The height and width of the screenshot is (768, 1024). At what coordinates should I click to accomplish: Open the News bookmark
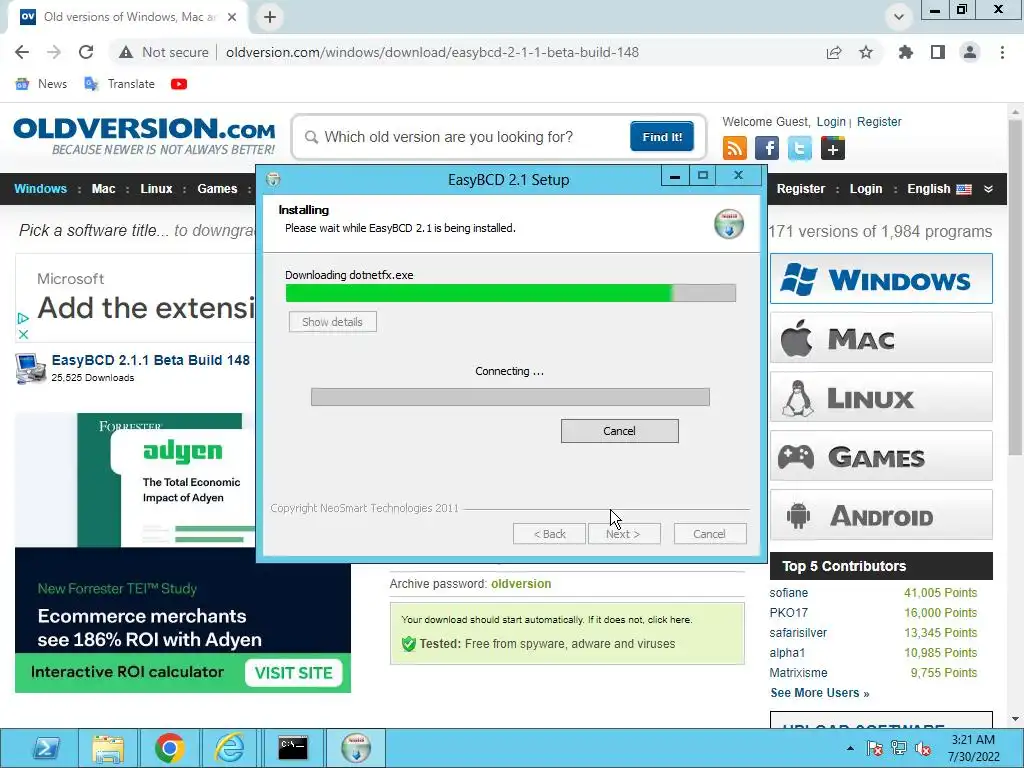pyautogui.click(x=41, y=84)
